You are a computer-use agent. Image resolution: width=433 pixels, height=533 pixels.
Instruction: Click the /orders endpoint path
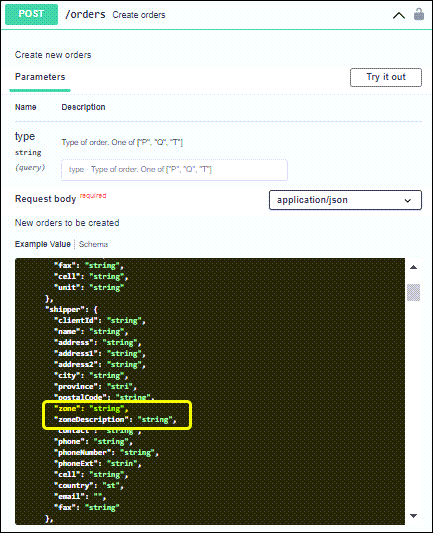click(x=85, y=14)
